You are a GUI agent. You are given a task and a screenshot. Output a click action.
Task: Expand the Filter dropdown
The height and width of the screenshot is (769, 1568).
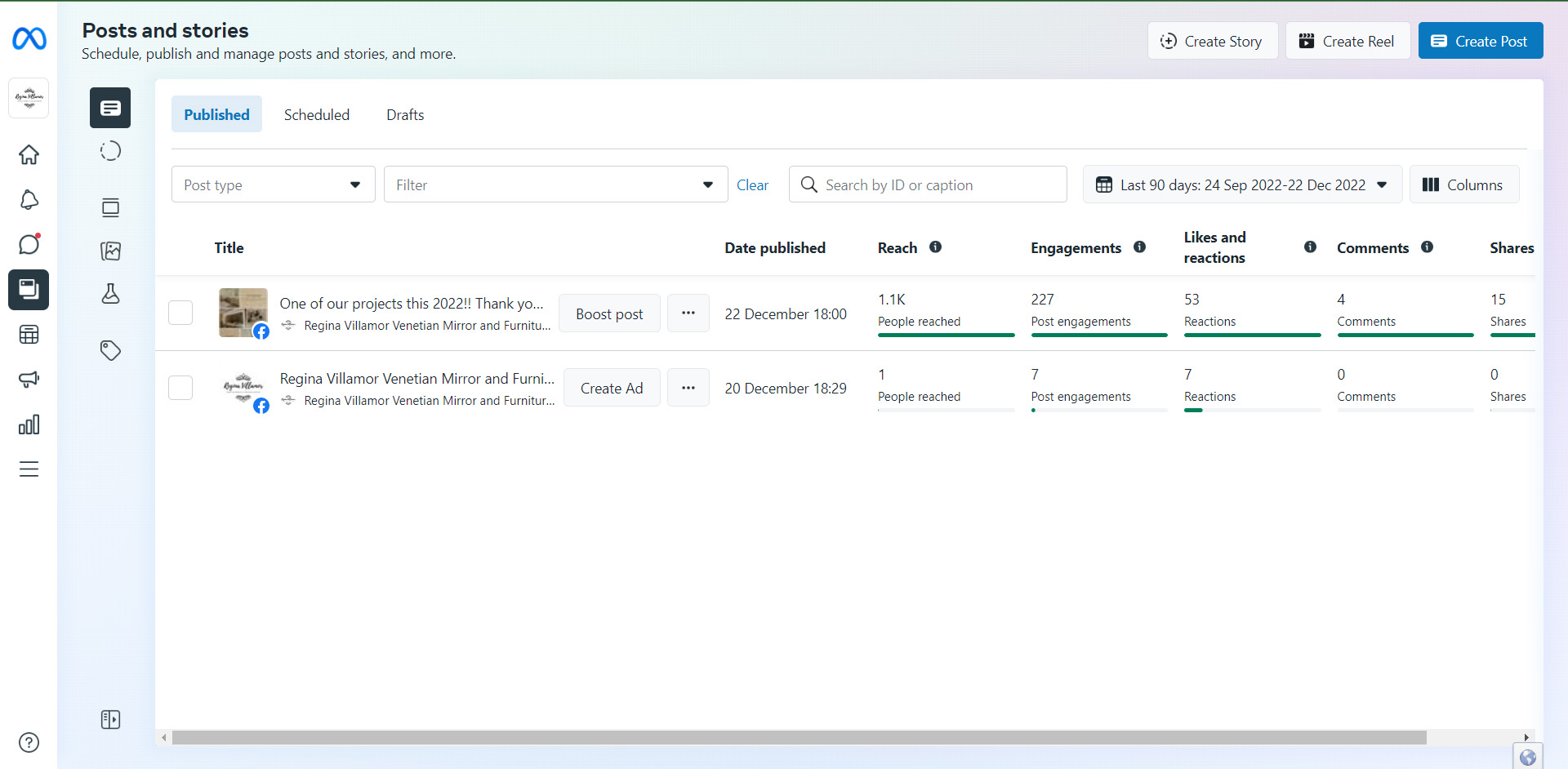pos(555,184)
